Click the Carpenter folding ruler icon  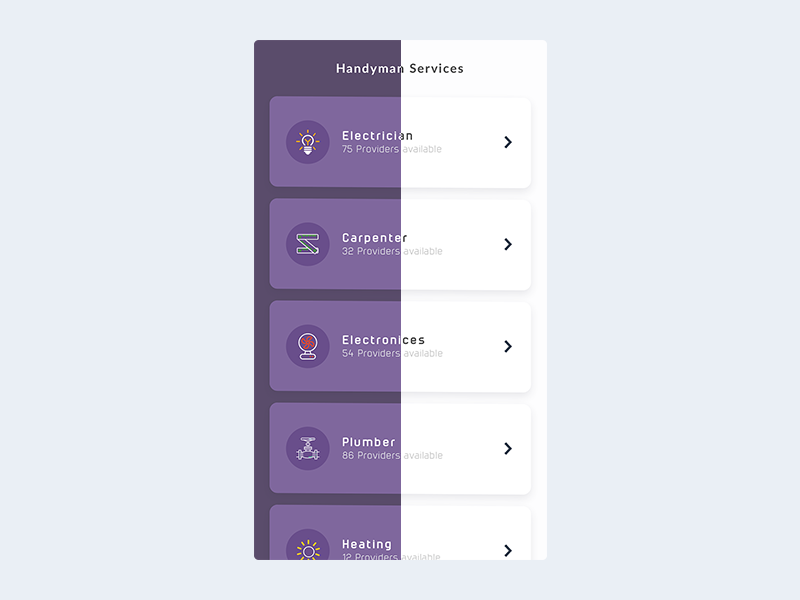click(x=308, y=244)
